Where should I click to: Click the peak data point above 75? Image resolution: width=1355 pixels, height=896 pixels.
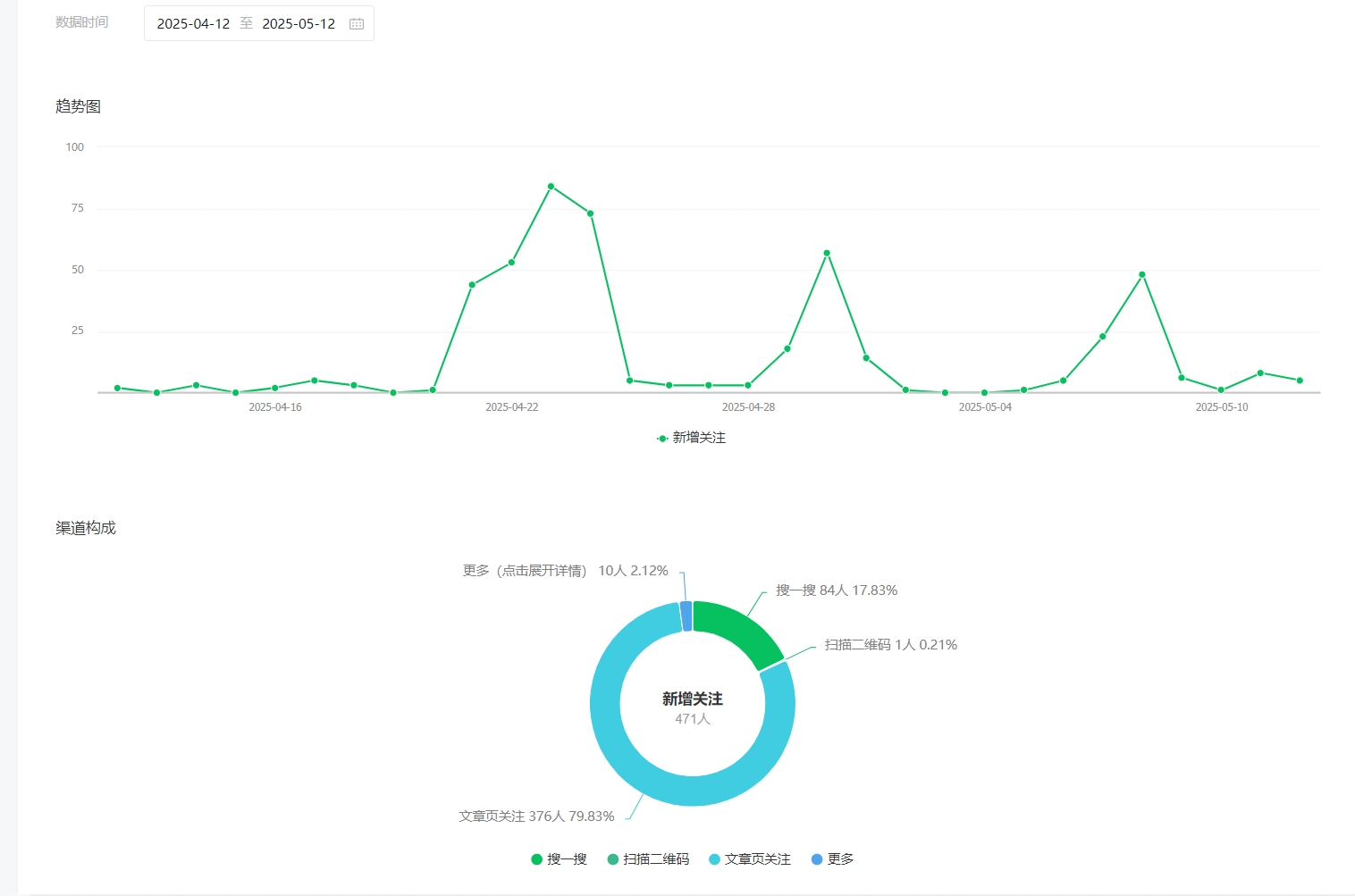551,187
